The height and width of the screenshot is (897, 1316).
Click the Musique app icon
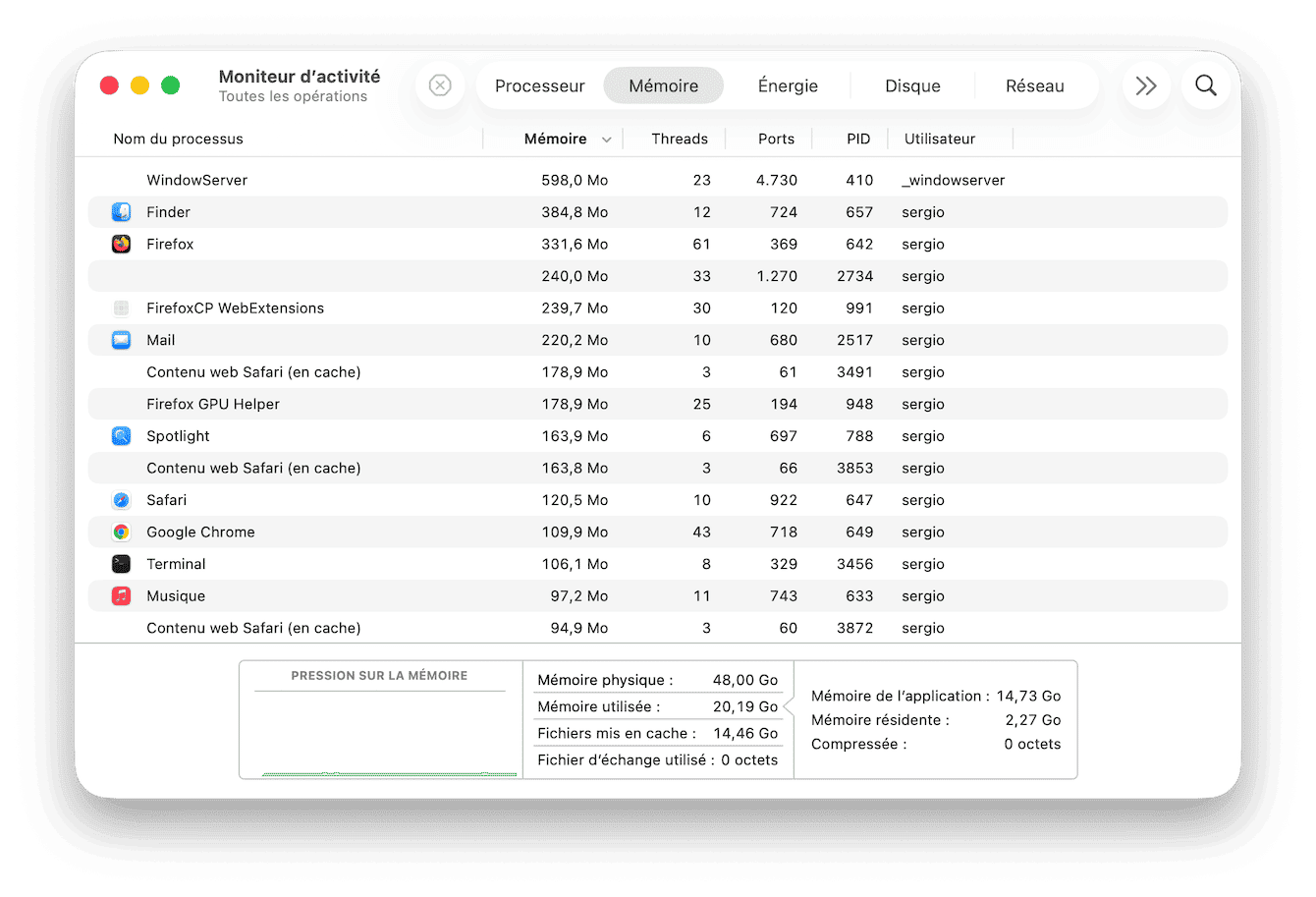(x=120, y=595)
